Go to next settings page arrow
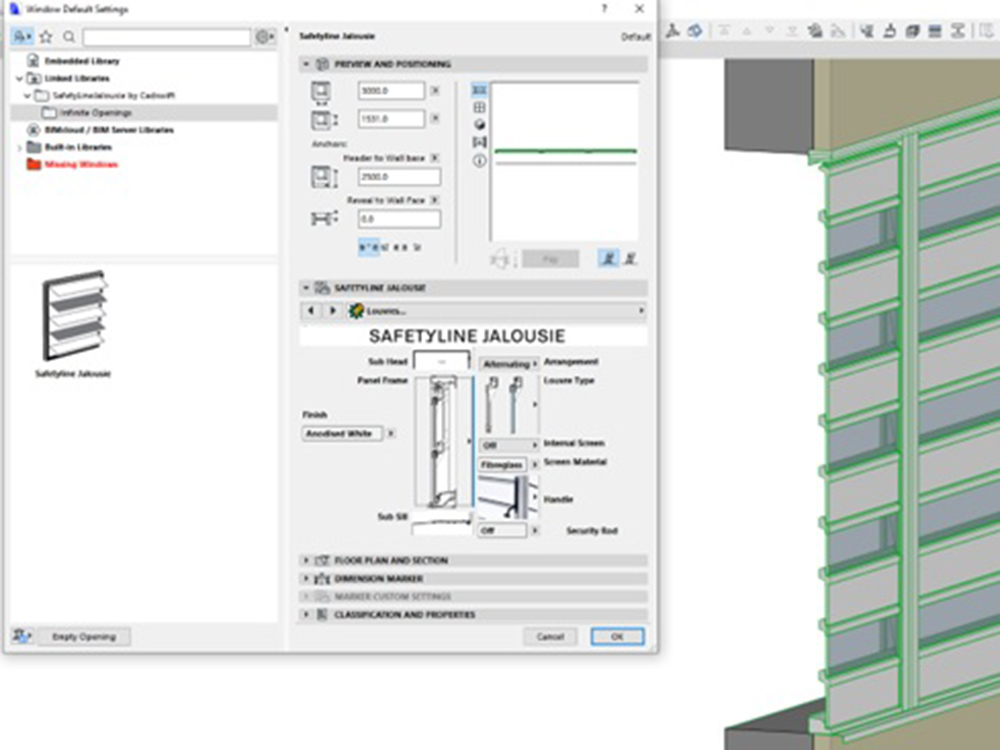This screenshot has width=1000, height=750. 332,311
